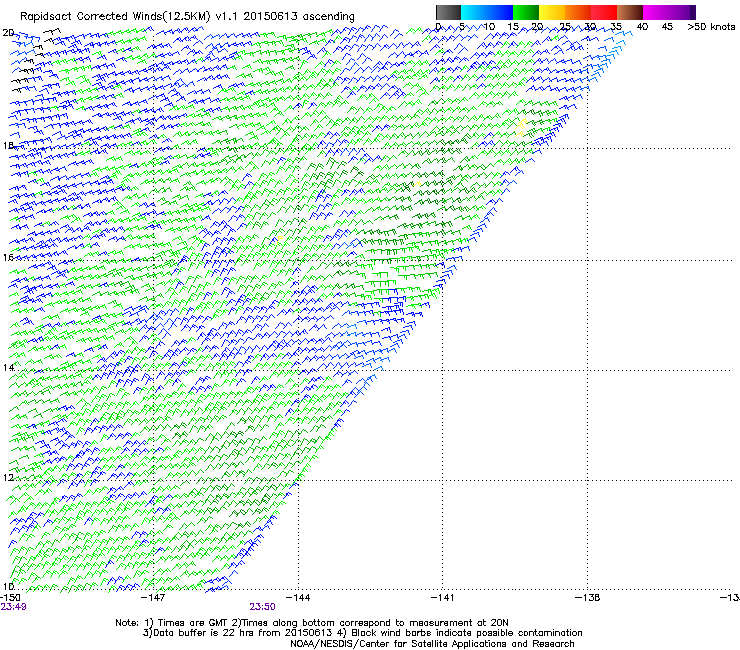Image resolution: width=740 pixels, height=650 pixels.
Task: Click the date '20150613 ascending' in the title
Action: pyautogui.click(x=299, y=17)
